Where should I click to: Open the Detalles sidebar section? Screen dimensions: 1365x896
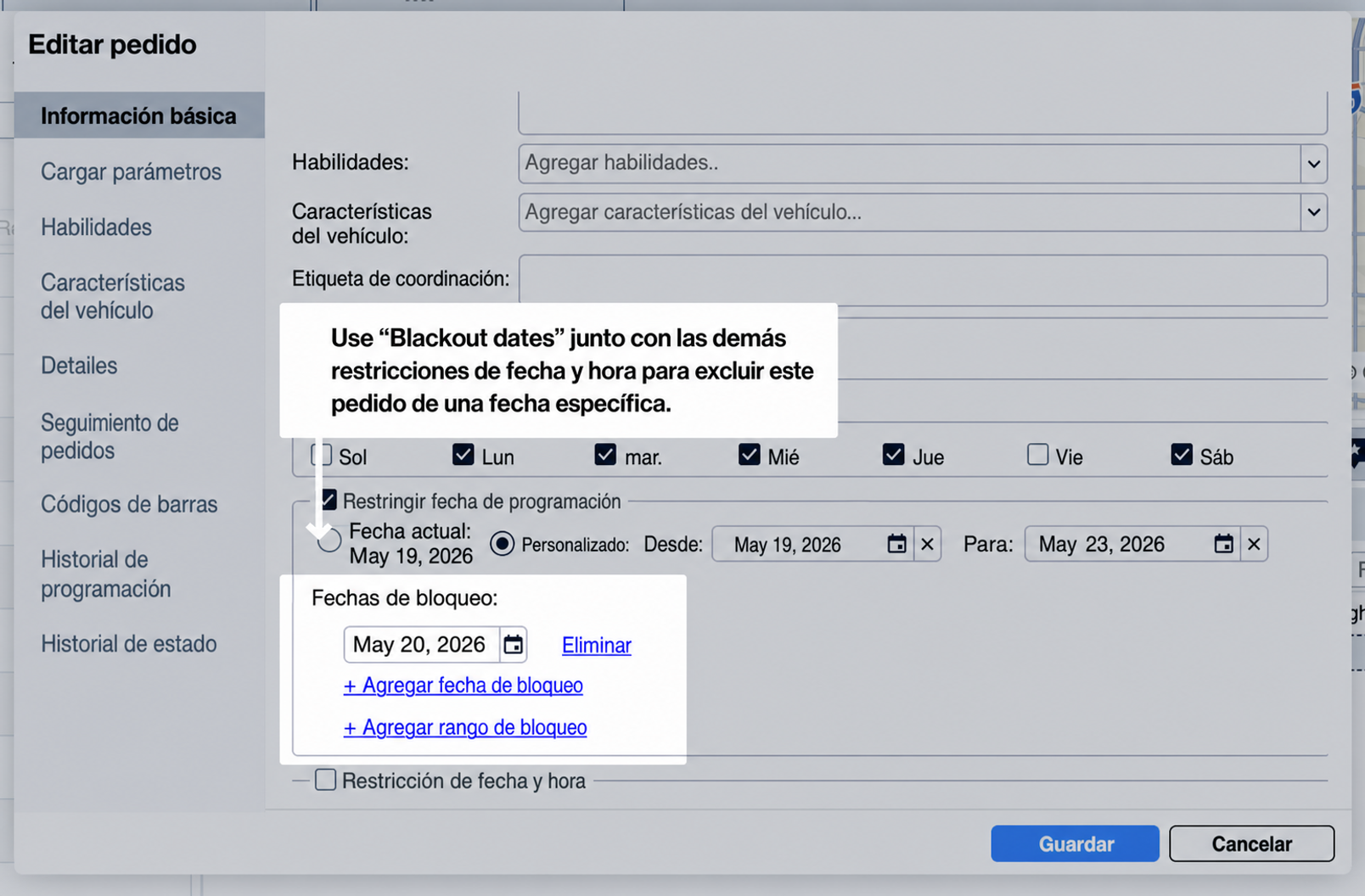(79, 366)
